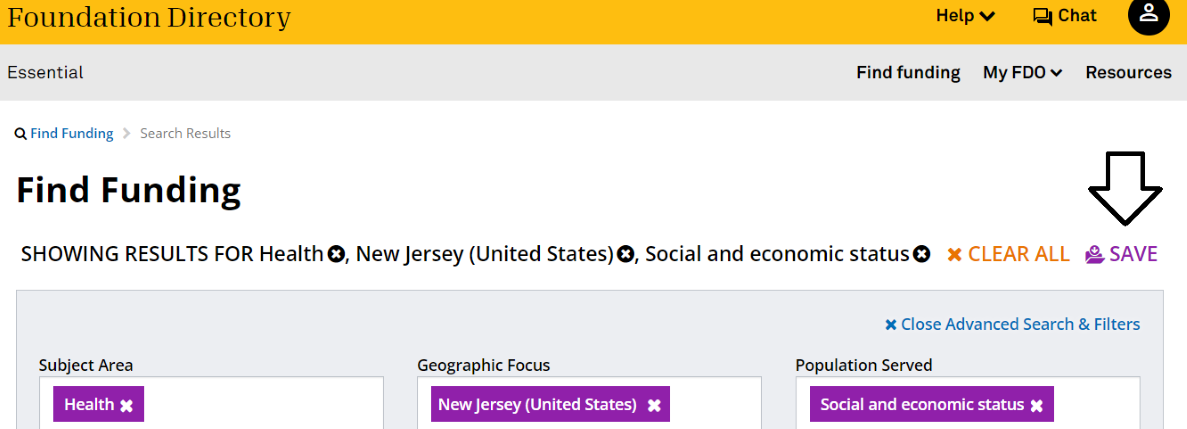The height and width of the screenshot is (429, 1187).
Task: Open Chat support
Action: [x=1064, y=16]
